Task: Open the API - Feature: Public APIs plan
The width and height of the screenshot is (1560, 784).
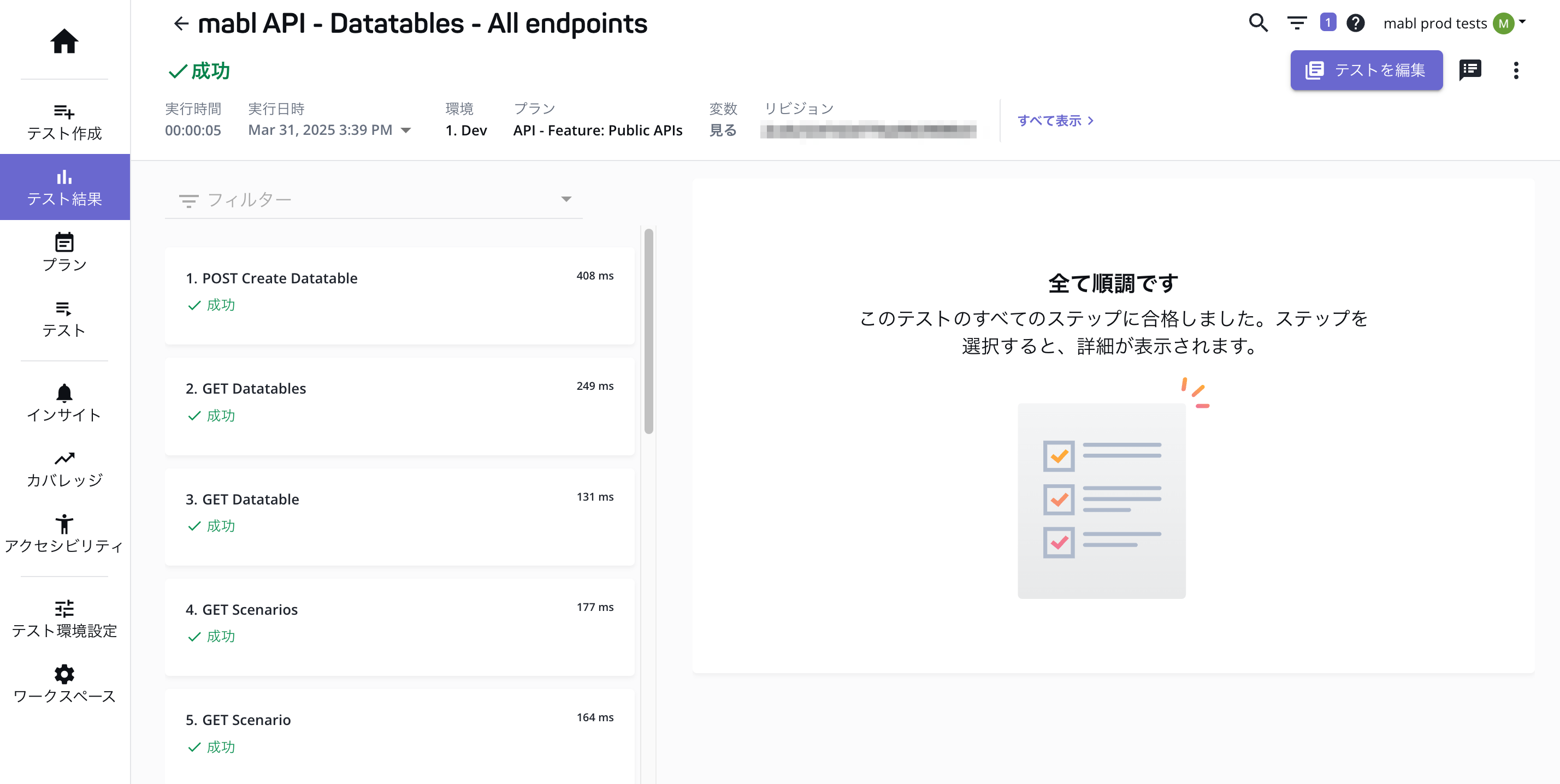Action: [597, 130]
